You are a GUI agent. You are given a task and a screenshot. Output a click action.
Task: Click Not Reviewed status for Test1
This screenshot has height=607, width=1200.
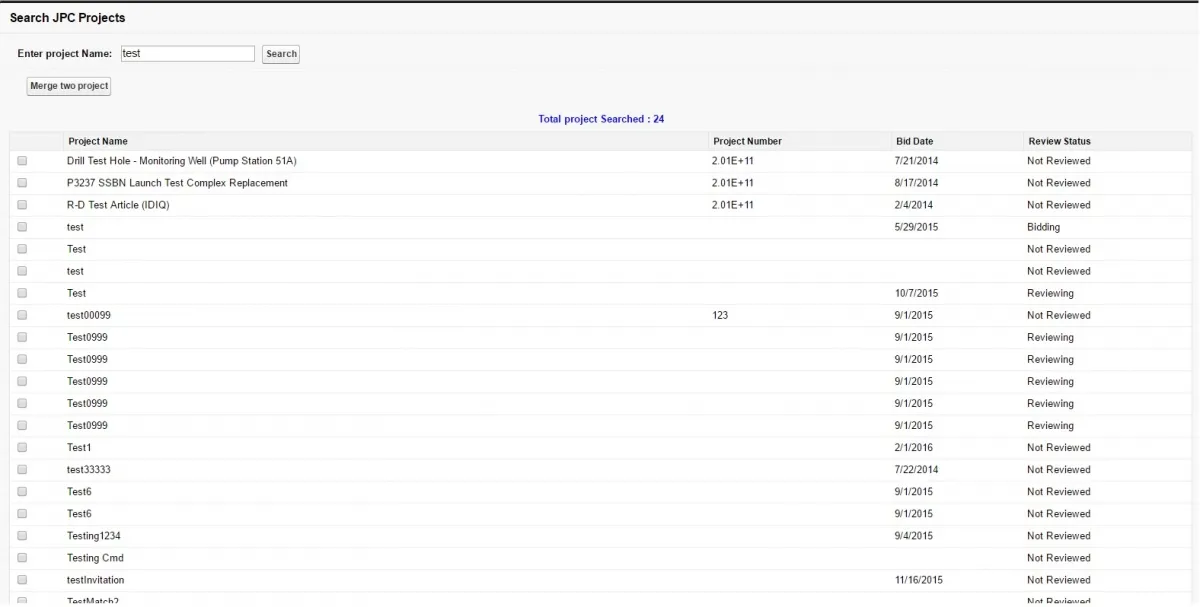pyautogui.click(x=1059, y=448)
